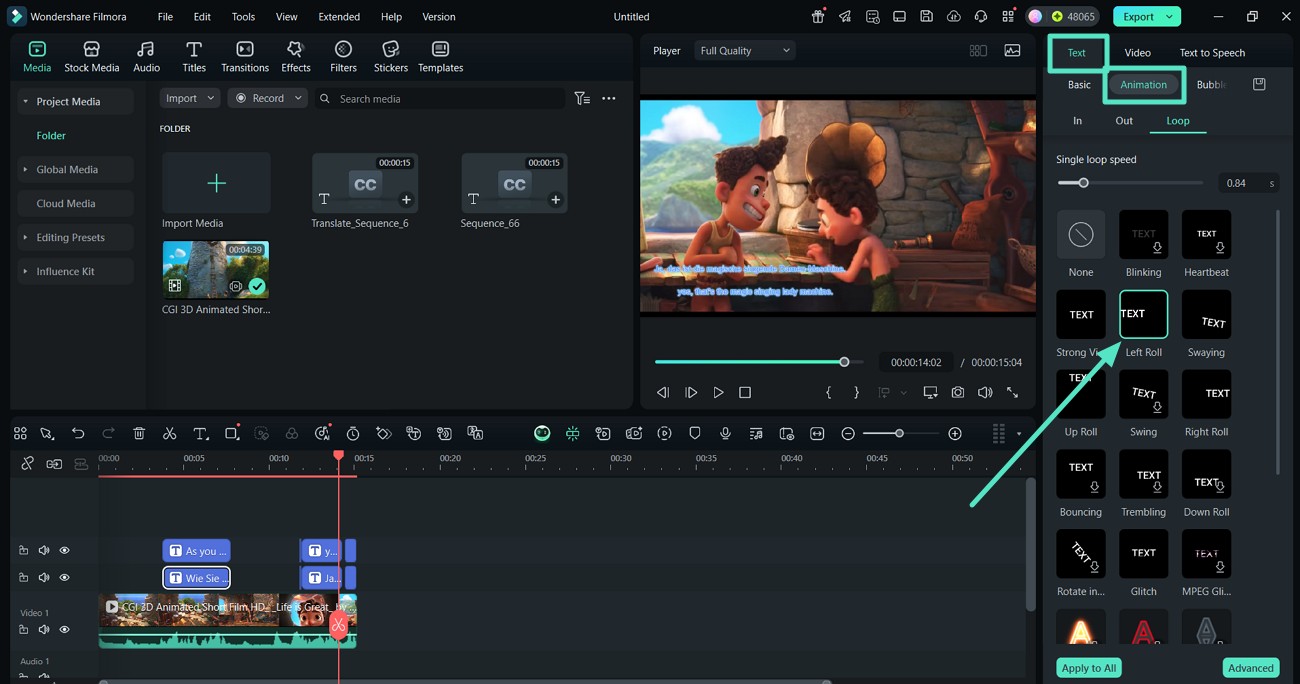Image resolution: width=1300 pixels, height=684 pixels.
Task: Click the stats graph icon above the preview
Action: 1012,50
